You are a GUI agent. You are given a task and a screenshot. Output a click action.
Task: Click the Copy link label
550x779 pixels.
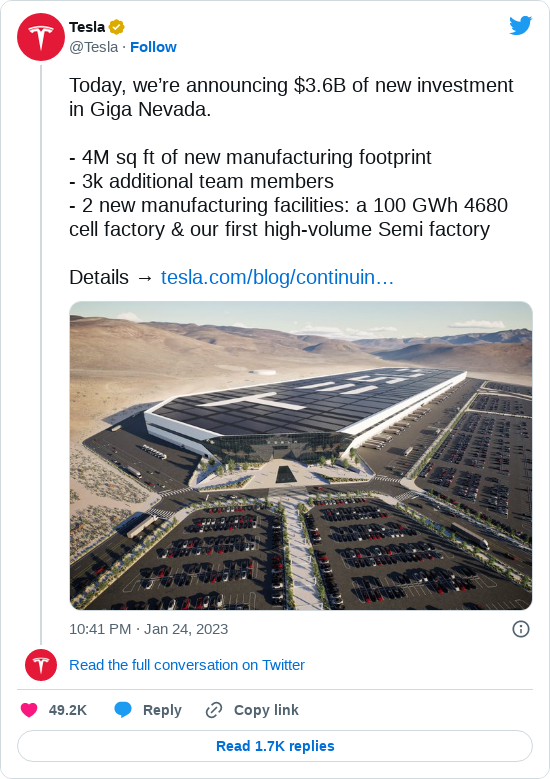pyautogui.click(x=266, y=710)
